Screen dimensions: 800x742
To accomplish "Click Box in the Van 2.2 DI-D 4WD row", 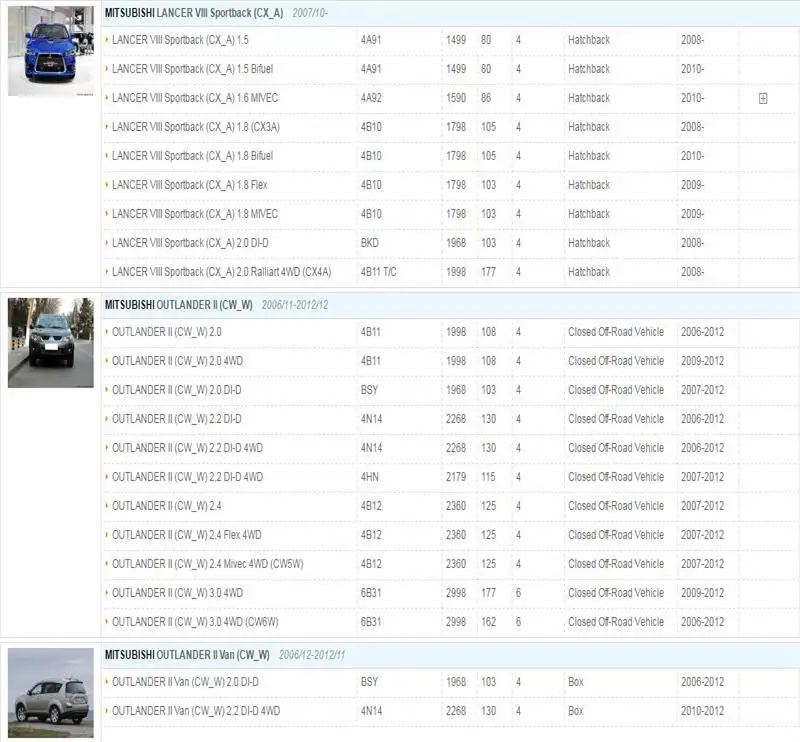I will (x=576, y=712).
